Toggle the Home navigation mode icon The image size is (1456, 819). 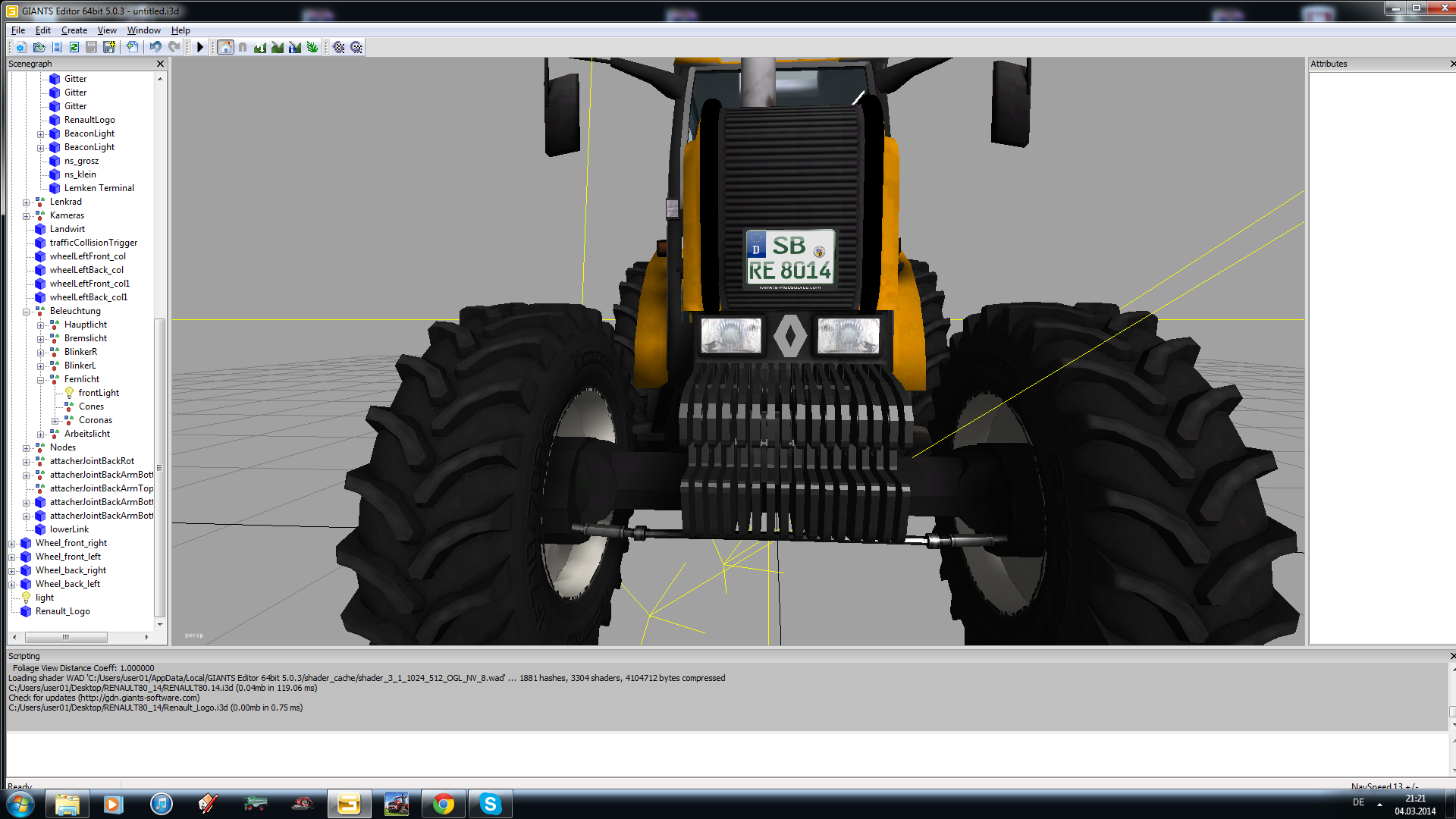(x=225, y=47)
